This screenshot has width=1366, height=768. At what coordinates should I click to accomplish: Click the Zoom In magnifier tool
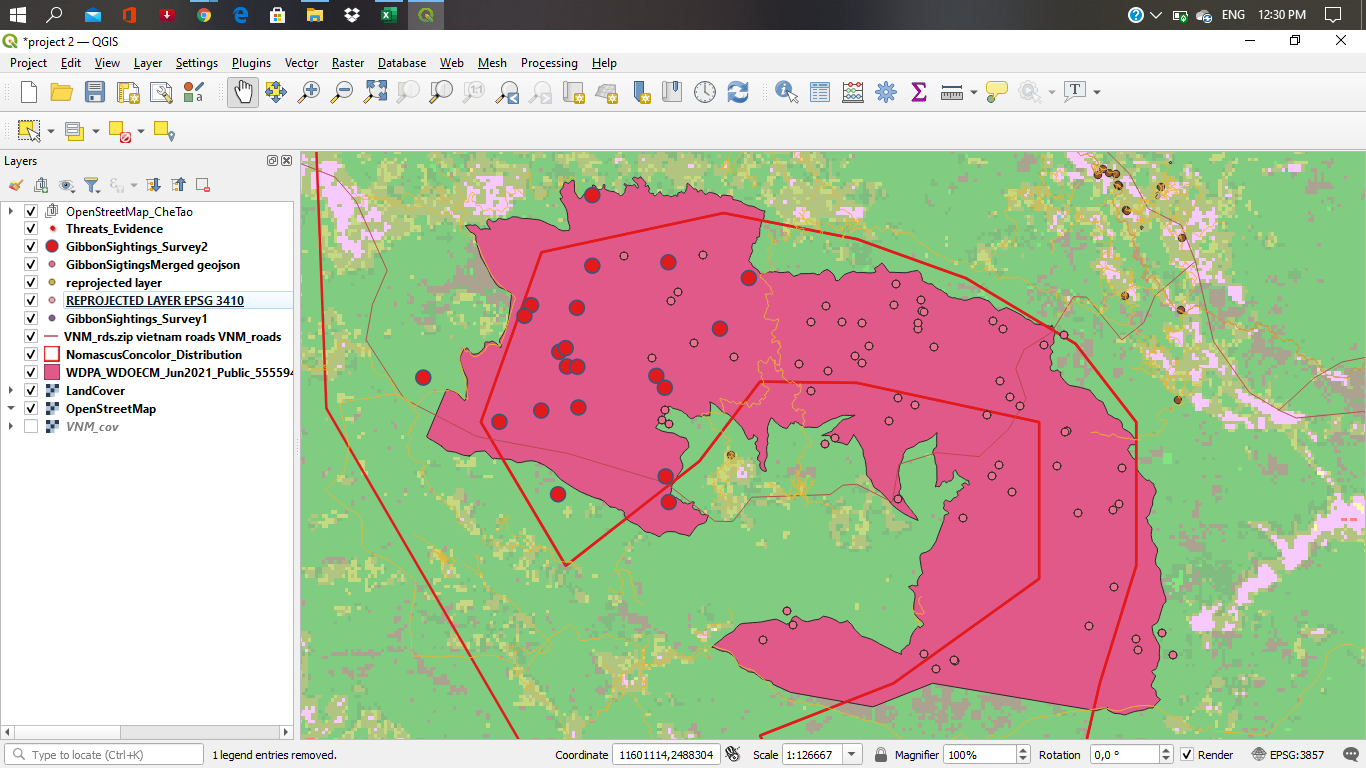click(309, 92)
